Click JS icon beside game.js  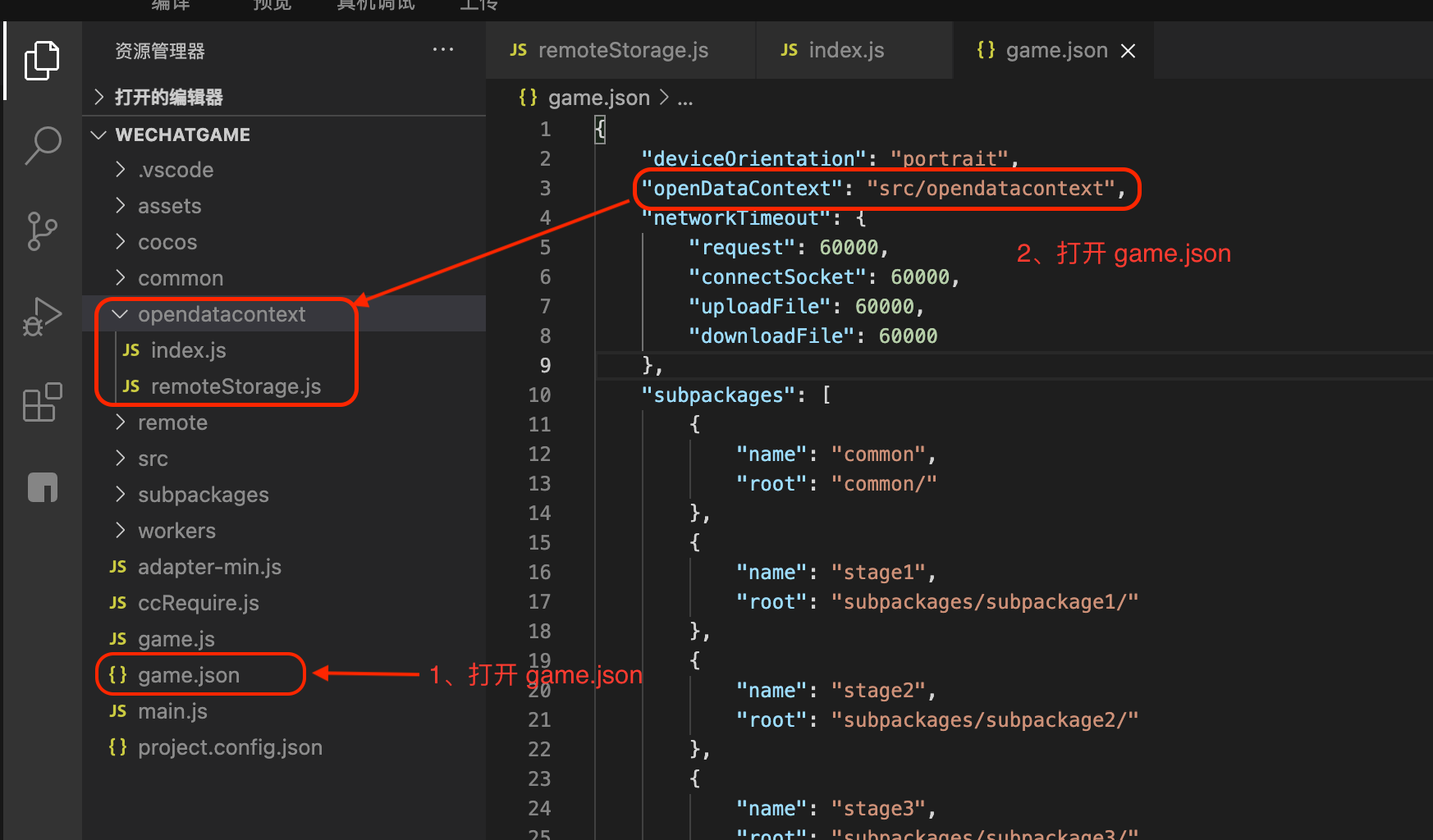(118, 639)
